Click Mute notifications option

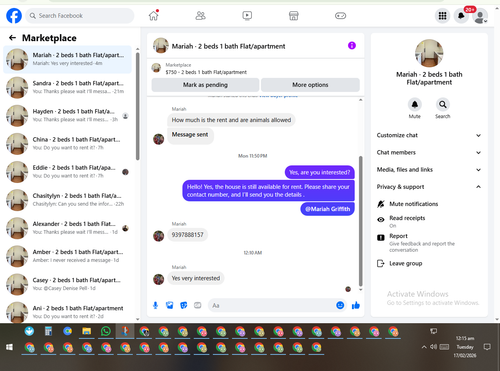[429, 204]
